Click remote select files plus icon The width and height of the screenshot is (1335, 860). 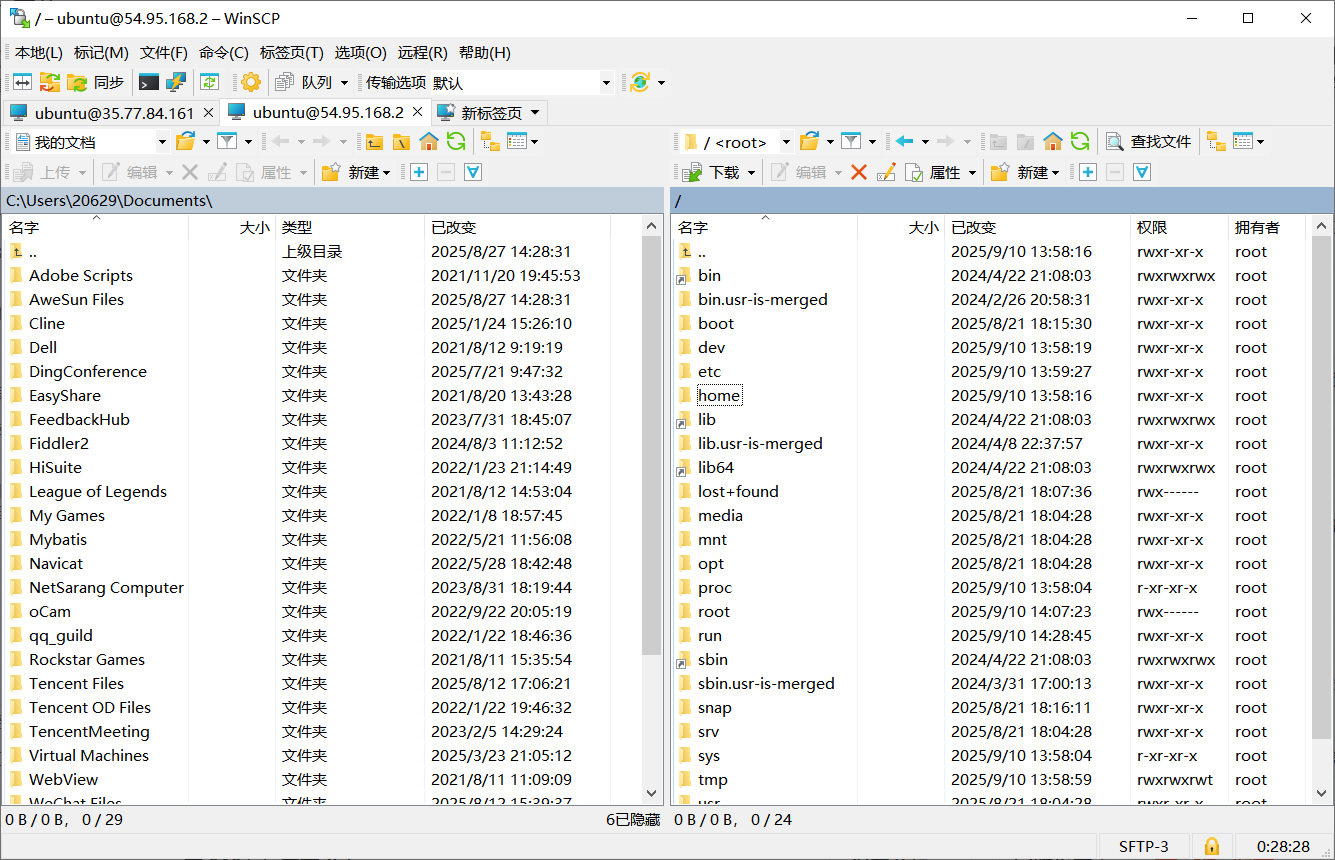[x=1088, y=172]
